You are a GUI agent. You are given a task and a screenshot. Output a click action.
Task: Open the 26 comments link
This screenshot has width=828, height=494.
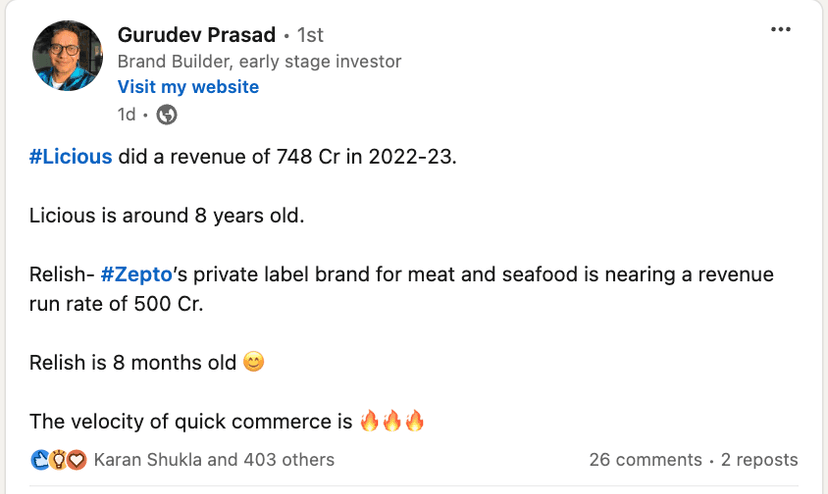645,460
